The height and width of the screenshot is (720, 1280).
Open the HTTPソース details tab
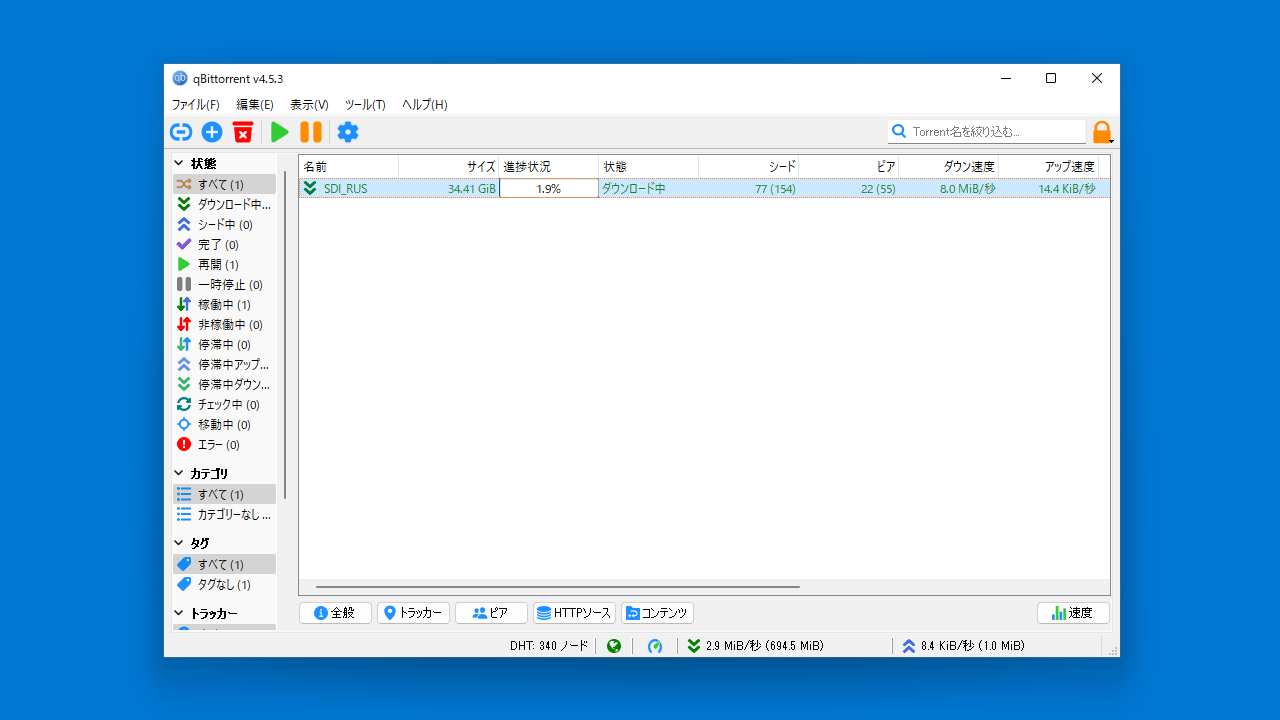click(574, 613)
